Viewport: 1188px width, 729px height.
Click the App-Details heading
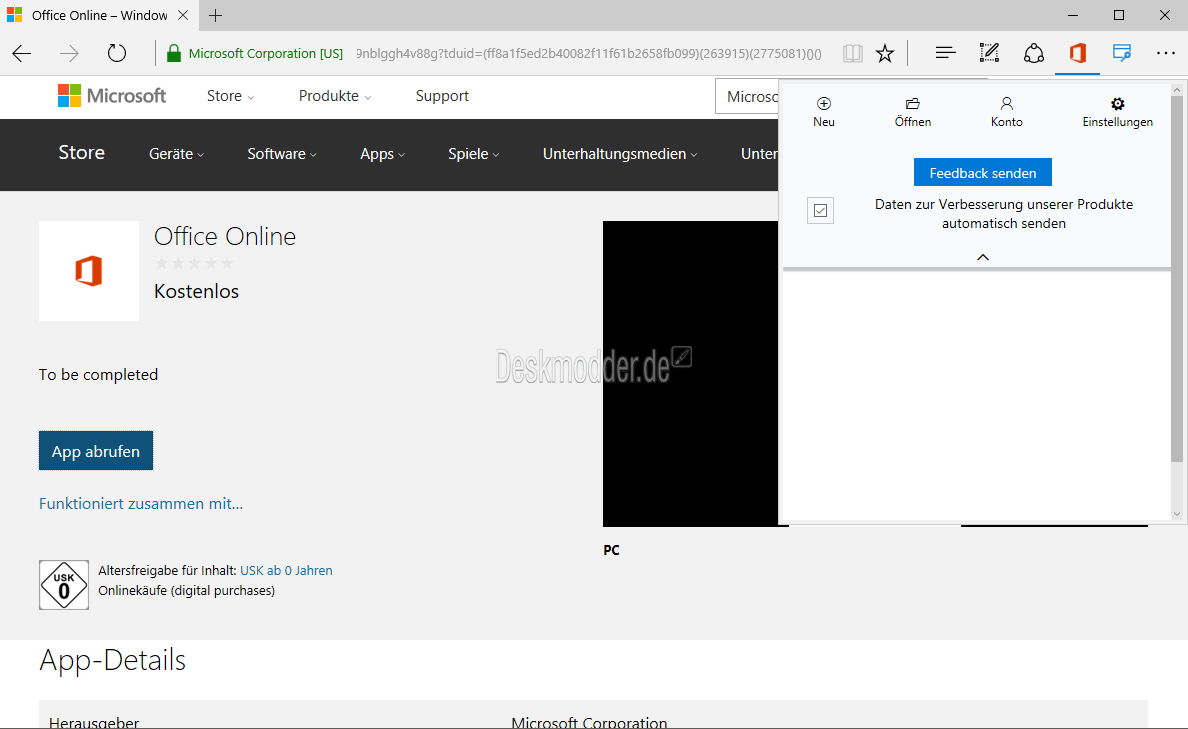(112, 660)
